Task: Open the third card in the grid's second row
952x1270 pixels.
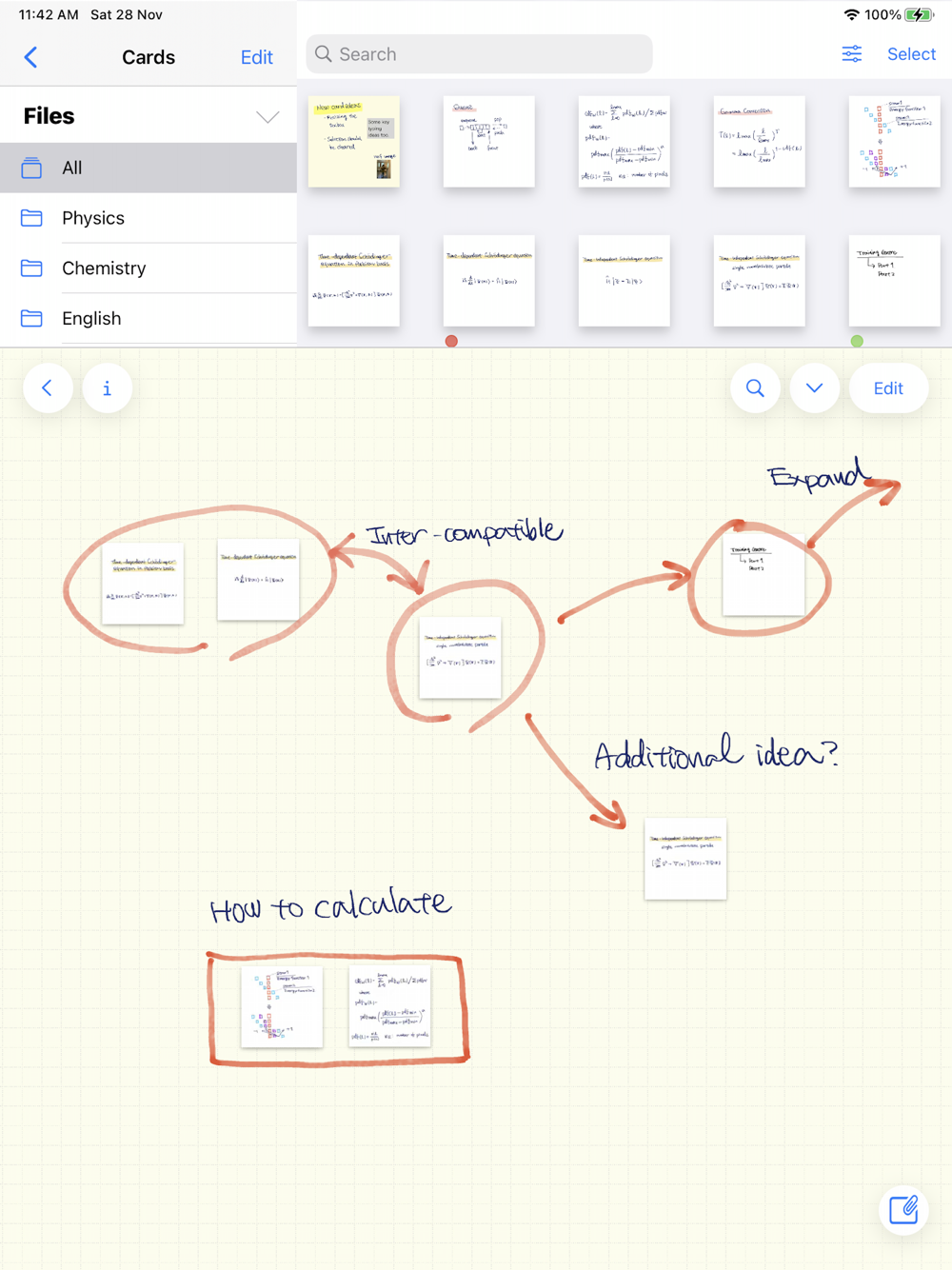Action: click(625, 281)
